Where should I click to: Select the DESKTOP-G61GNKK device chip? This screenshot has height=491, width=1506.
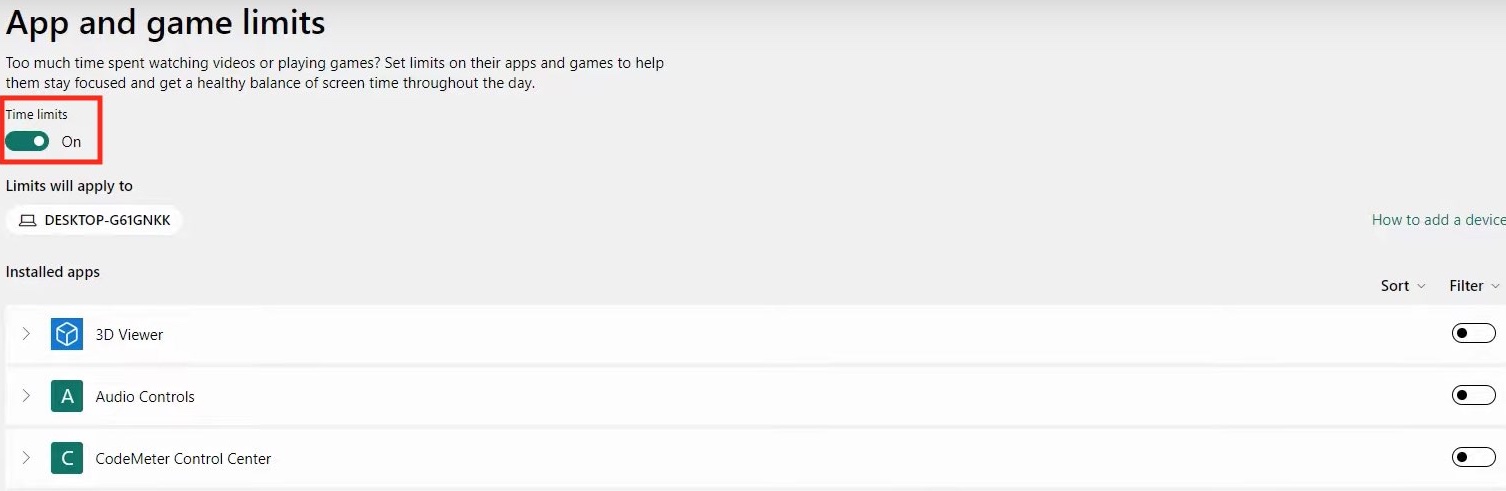(94, 220)
